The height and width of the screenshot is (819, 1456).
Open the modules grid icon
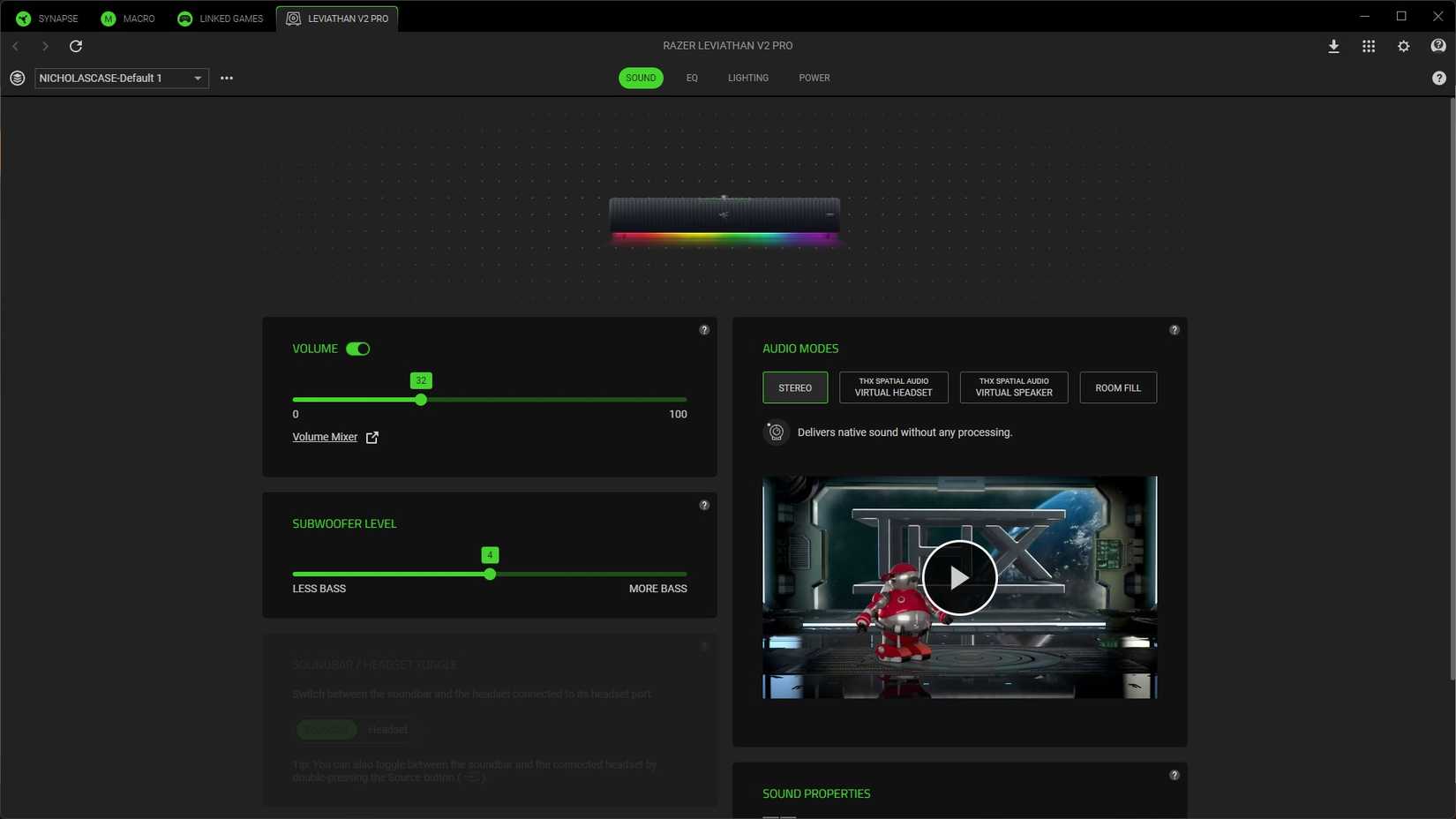click(1369, 46)
